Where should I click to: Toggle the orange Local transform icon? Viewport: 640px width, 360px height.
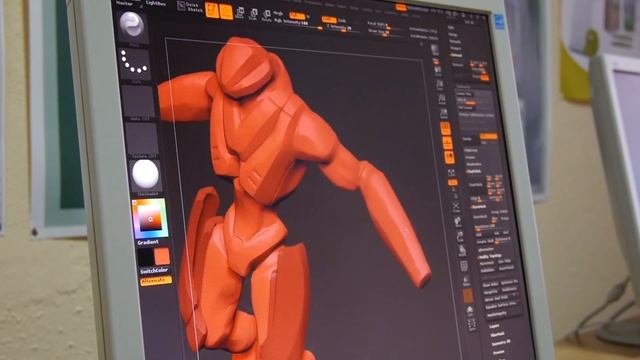pos(449,157)
